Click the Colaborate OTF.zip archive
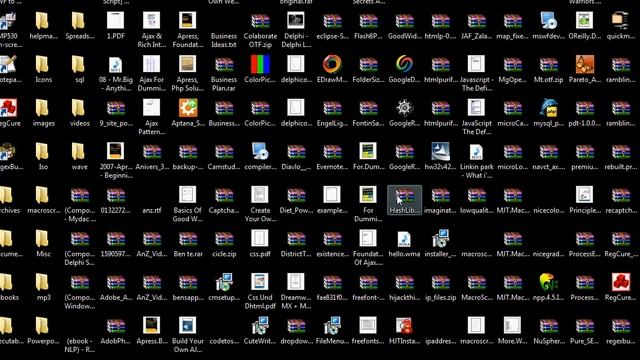Image resolution: width=640 pixels, height=360 pixels. 260,20
